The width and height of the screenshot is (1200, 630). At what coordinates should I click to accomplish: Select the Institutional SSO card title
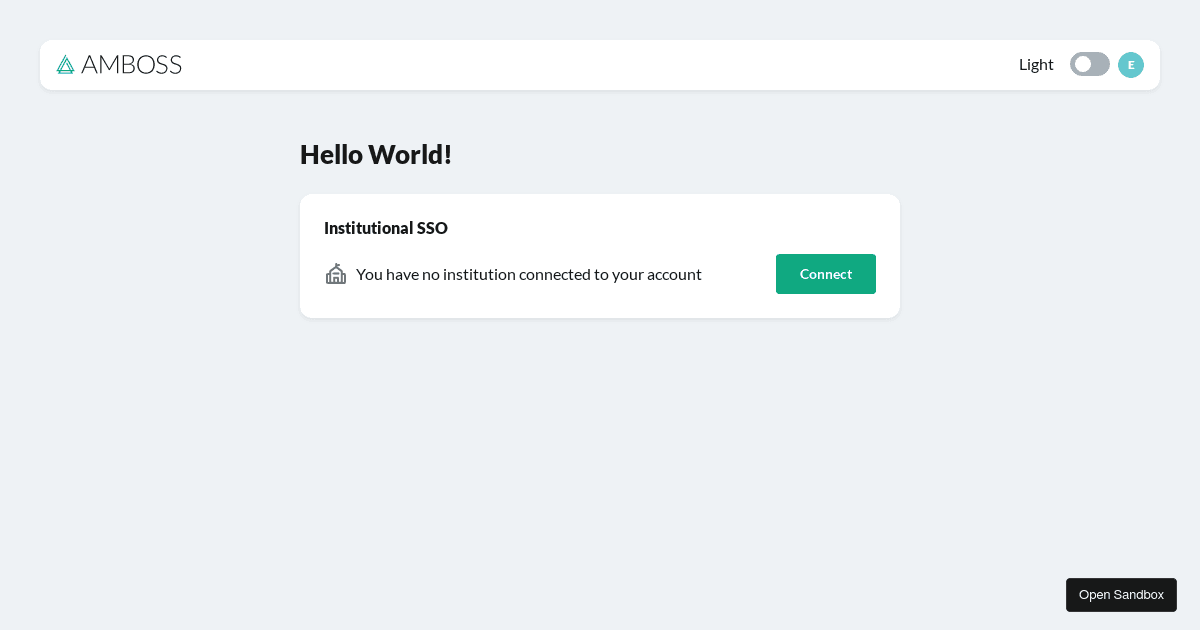pyautogui.click(x=386, y=228)
